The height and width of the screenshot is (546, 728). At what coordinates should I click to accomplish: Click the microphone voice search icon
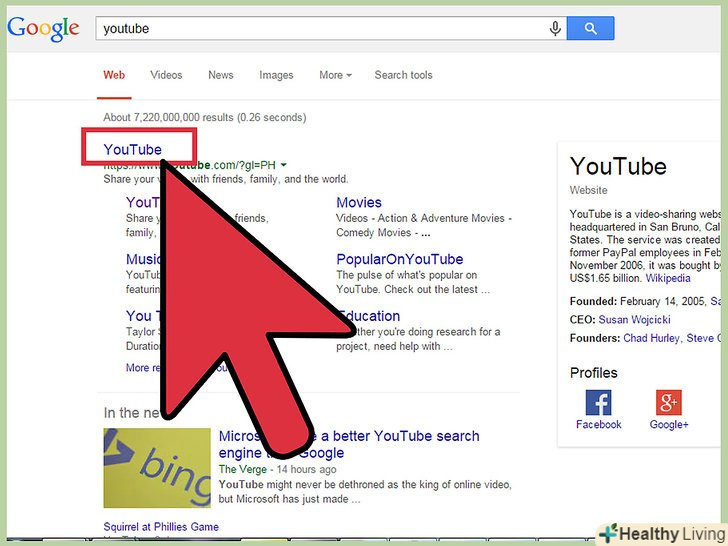555,29
